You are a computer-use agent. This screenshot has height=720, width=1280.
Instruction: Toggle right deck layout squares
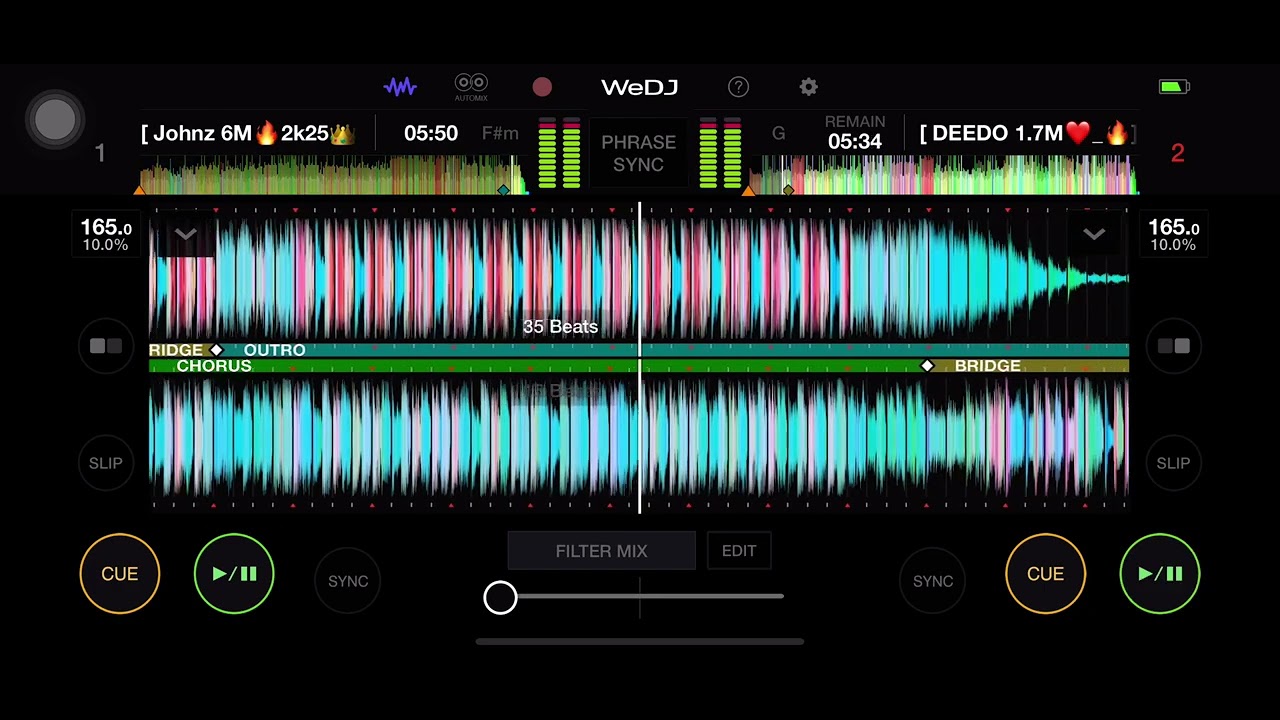pos(1173,346)
